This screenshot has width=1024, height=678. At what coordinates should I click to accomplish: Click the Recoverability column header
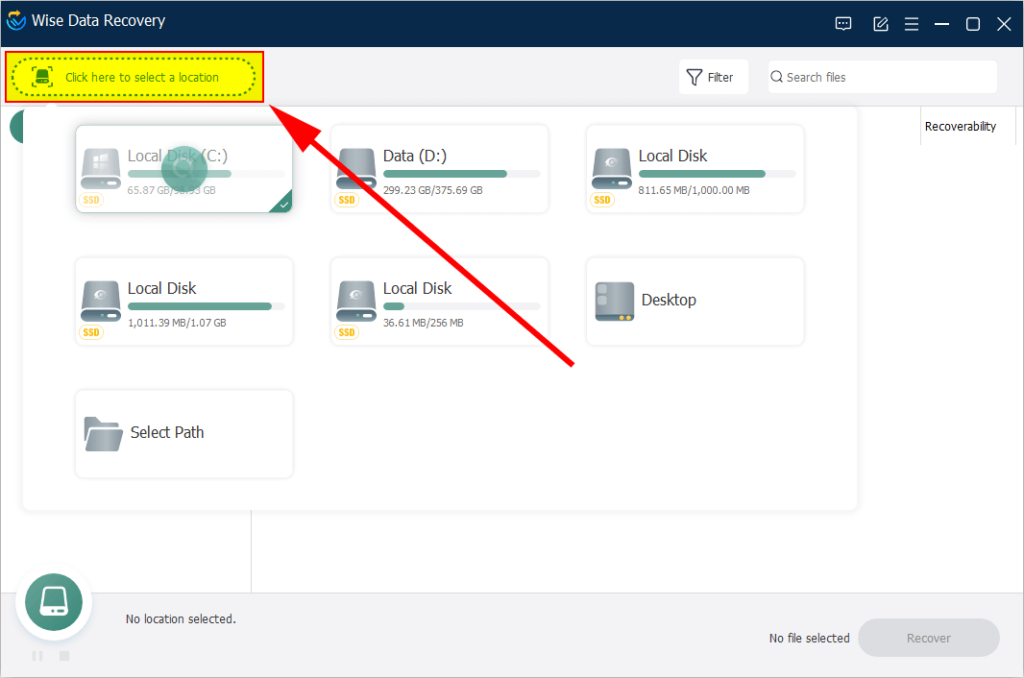[960, 126]
